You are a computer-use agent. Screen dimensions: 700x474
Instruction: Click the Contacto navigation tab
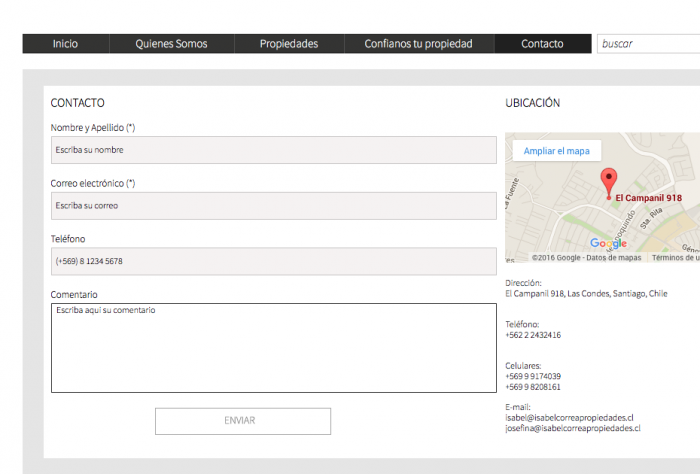tap(542, 44)
